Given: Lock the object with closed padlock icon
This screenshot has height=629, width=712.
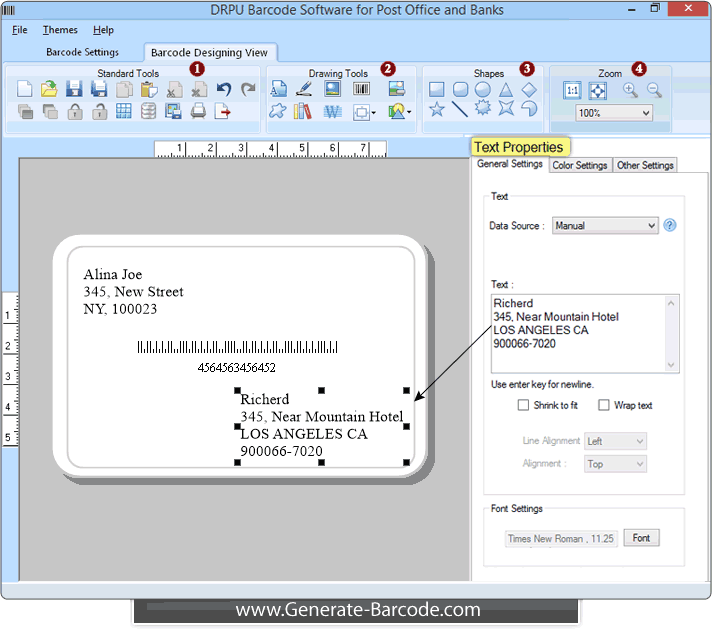Looking at the screenshot, I should coord(75,111).
